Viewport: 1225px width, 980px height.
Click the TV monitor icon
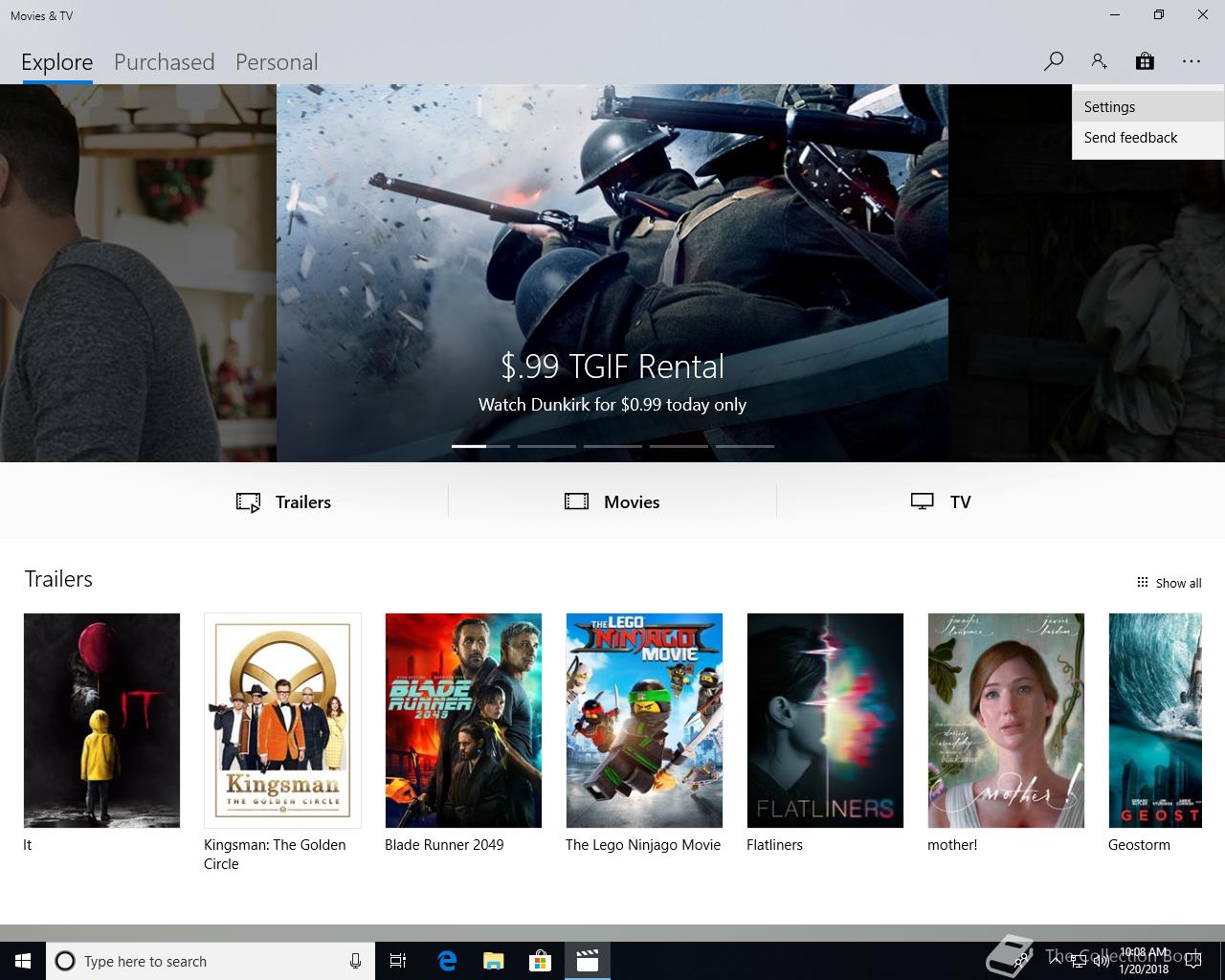[923, 501]
